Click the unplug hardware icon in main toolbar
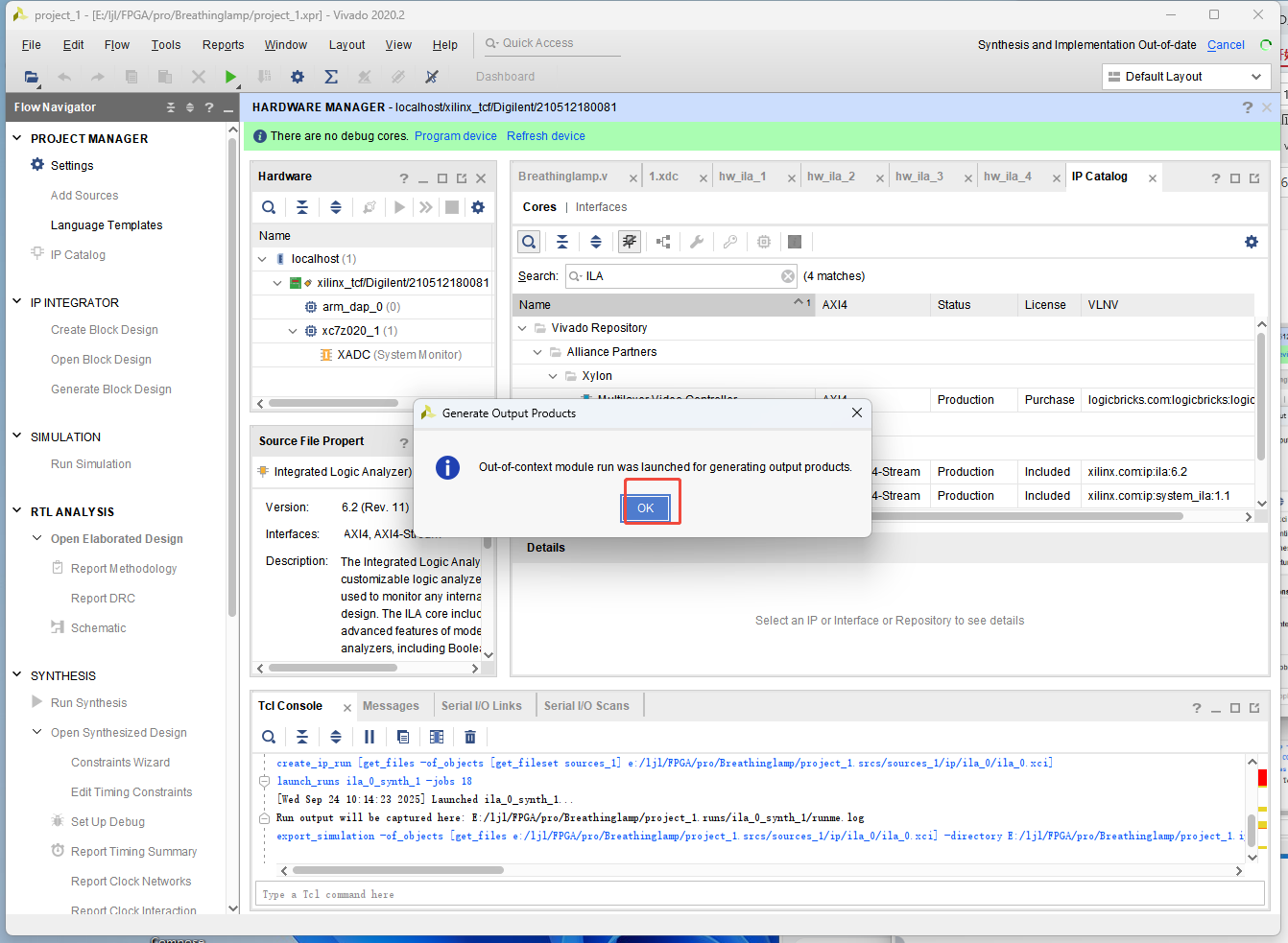This screenshot has height=943, width=1288. [x=432, y=77]
